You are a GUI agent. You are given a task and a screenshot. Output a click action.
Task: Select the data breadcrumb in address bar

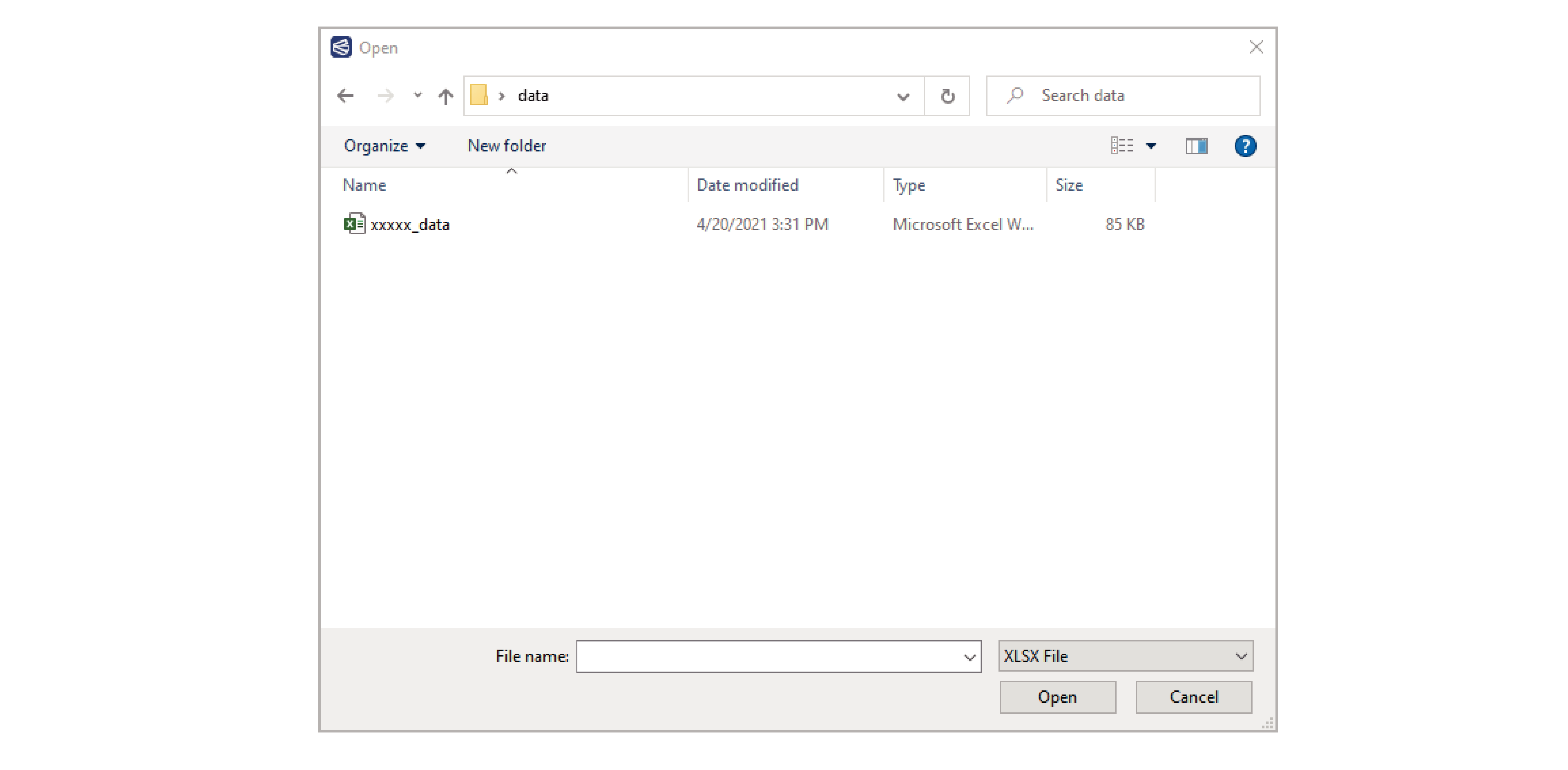click(533, 96)
